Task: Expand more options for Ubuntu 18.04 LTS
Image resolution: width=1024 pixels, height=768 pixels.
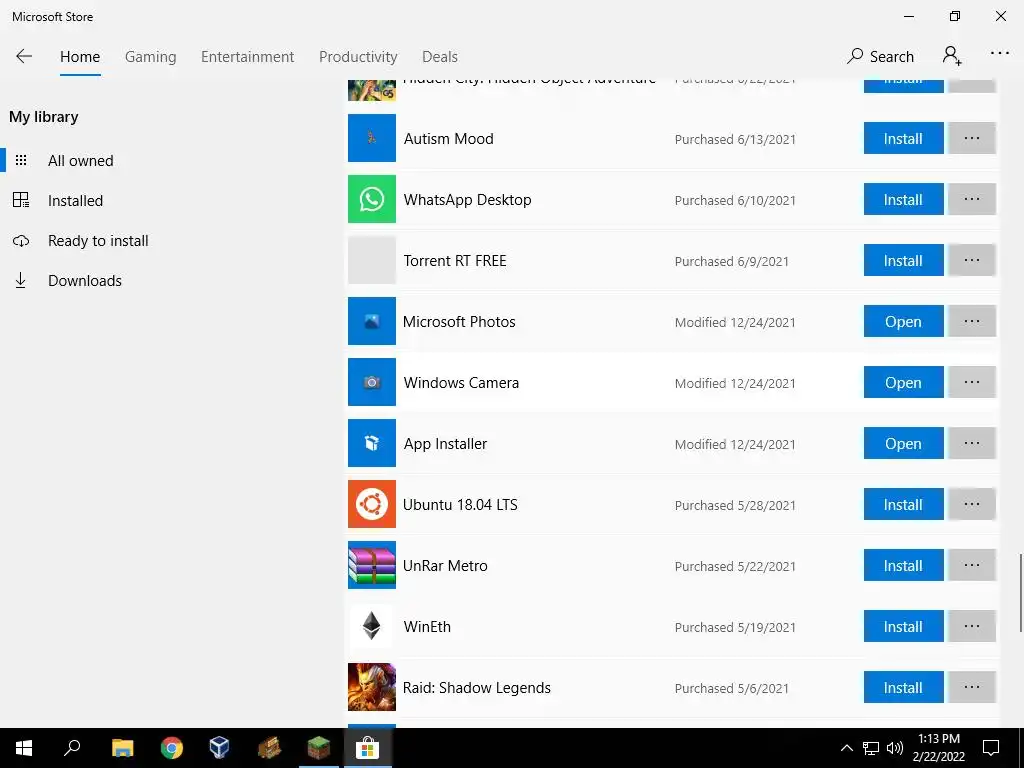Action: click(972, 504)
